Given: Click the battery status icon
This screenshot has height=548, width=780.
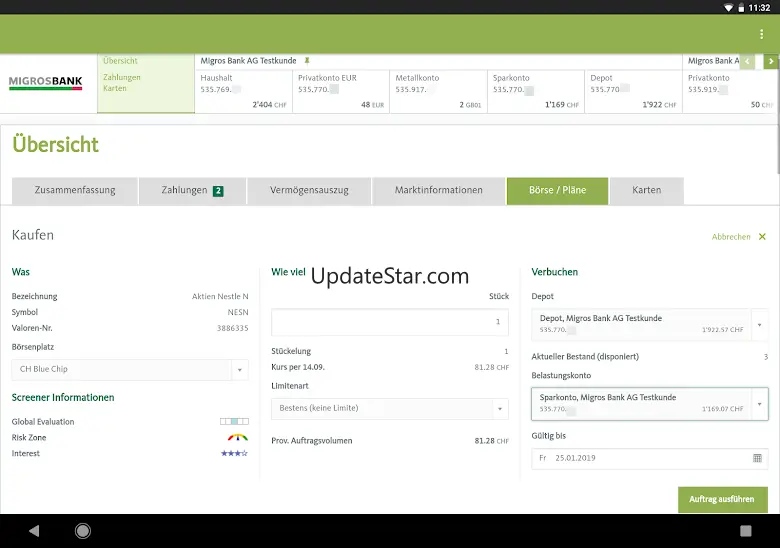Looking at the screenshot, I should tap(741, 7).
